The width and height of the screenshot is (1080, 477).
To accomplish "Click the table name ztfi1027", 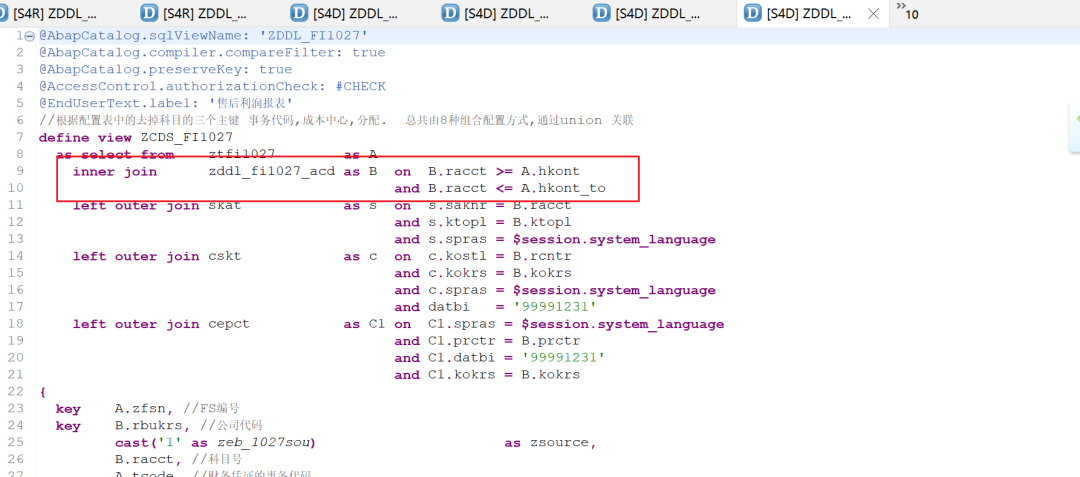I will pos(242,154).
